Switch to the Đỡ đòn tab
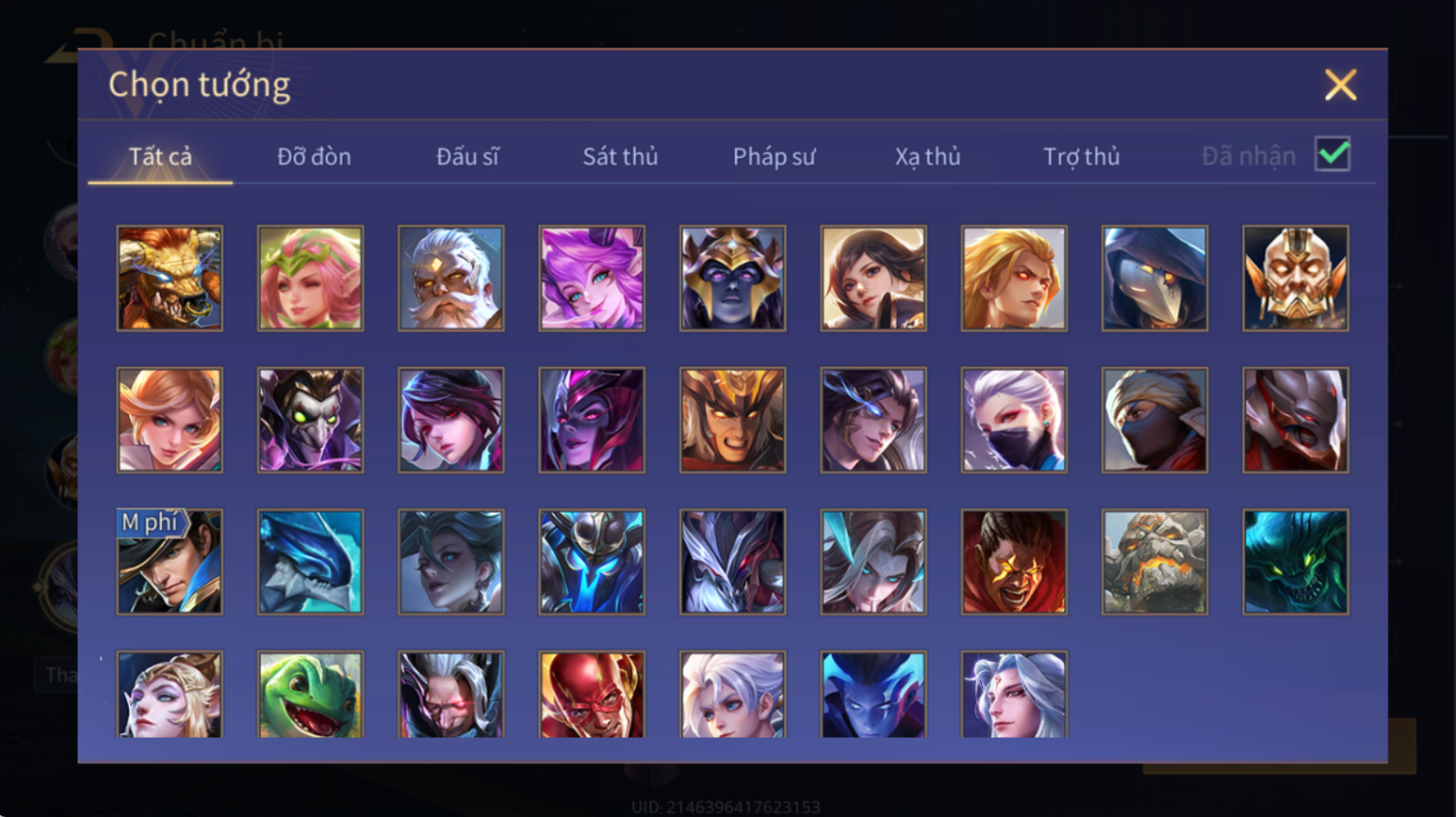 tap(314, 156)
